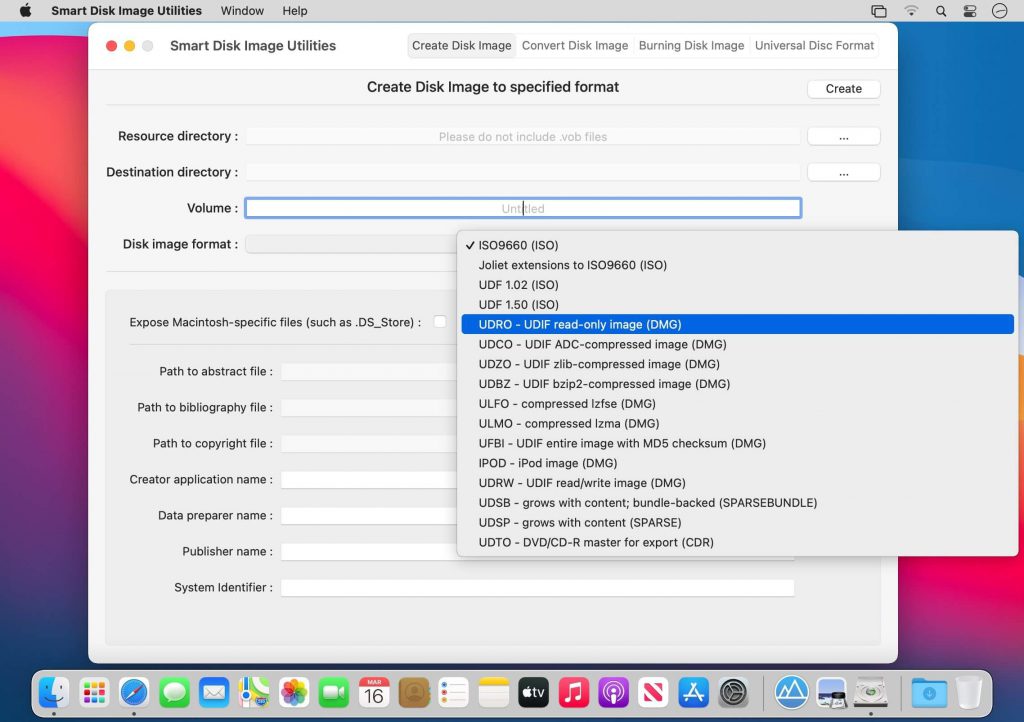Open the Window menu
Image resolution: width=1024 pixels, height=722 pixels.
(x=242, y=11)
